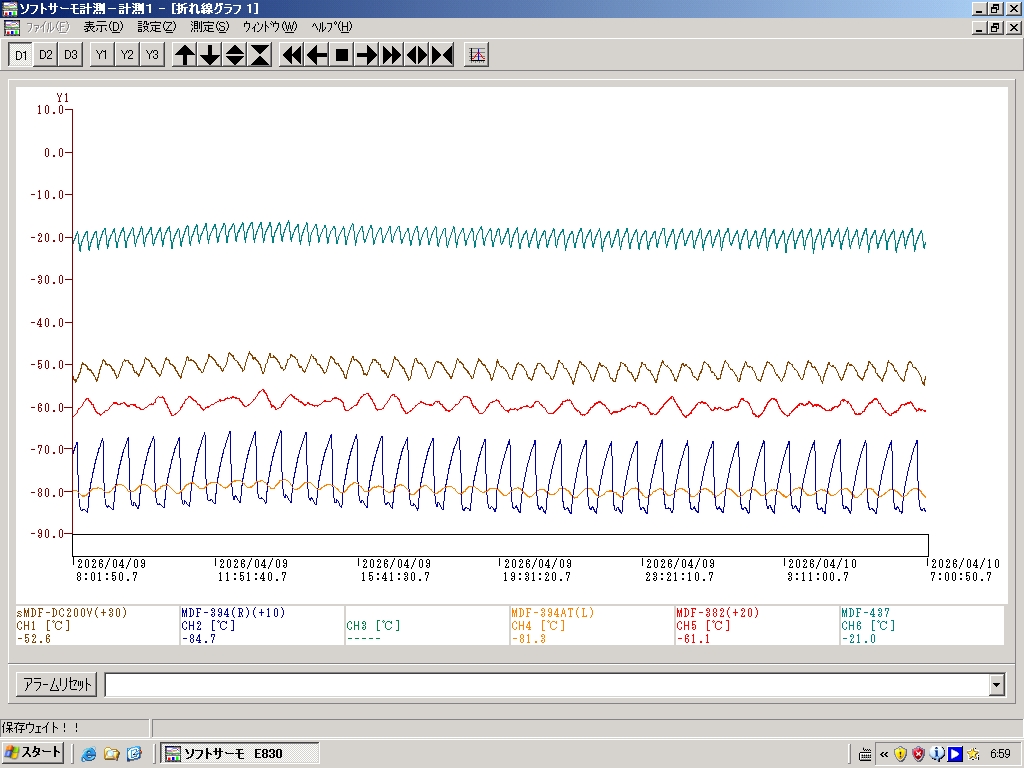Open the 設定(Z) settings menu
This screenshot has height=768, width=1024.
156,27
